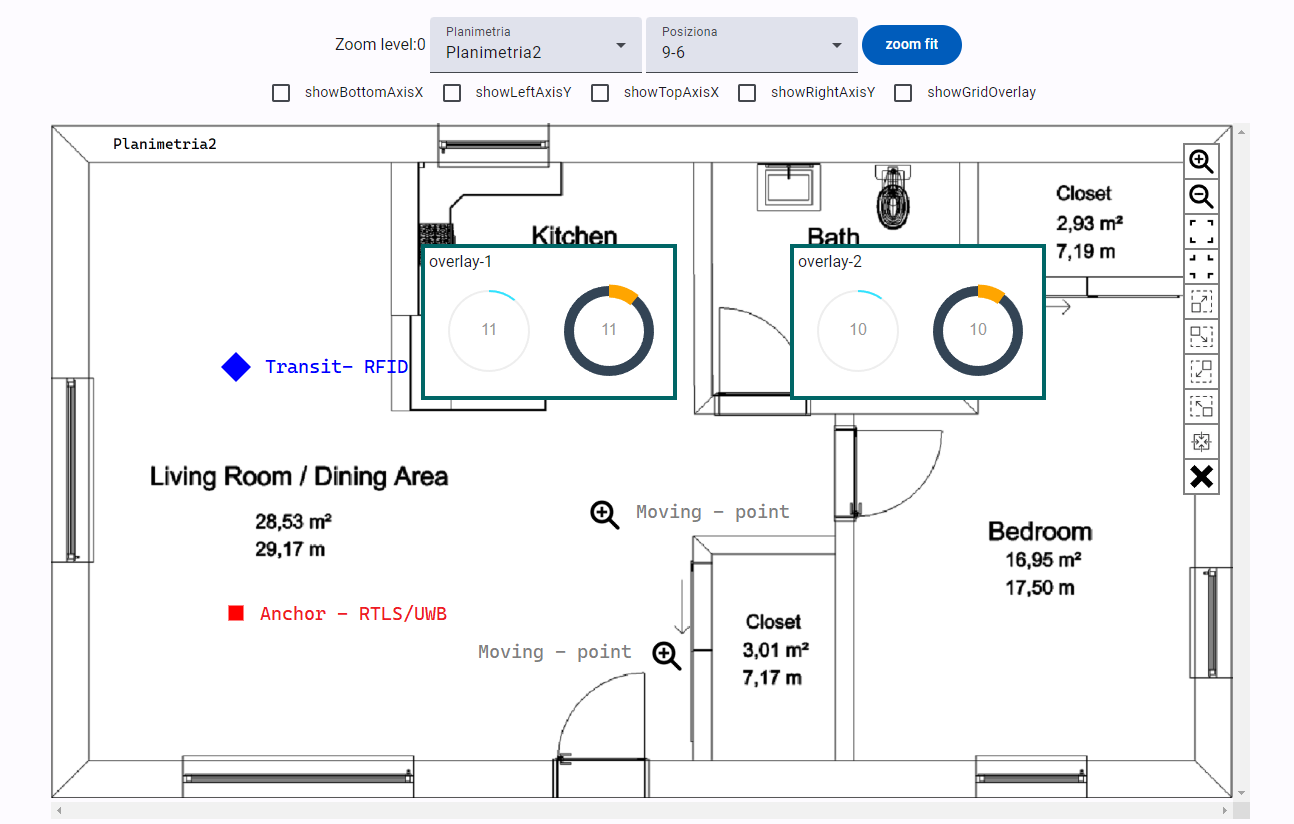Click the Transit RFID blue diamond marker
The height and width of the screenshot is (824, 1294).
(236, 366)
